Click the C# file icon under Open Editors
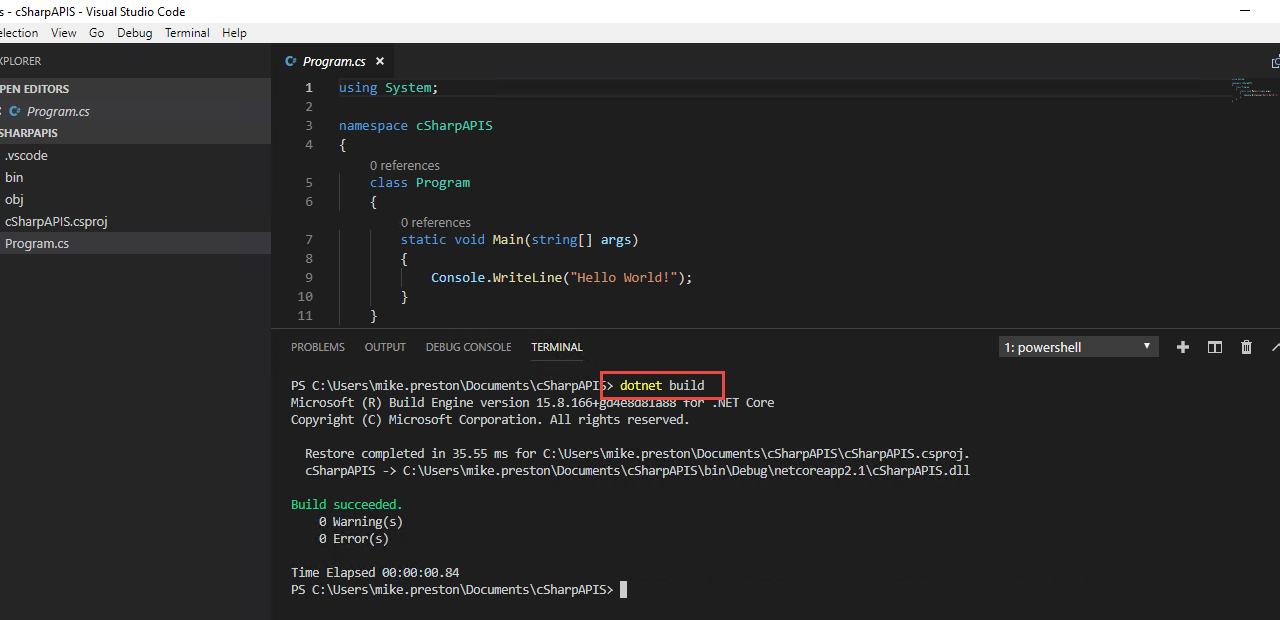 pos(15,111)
